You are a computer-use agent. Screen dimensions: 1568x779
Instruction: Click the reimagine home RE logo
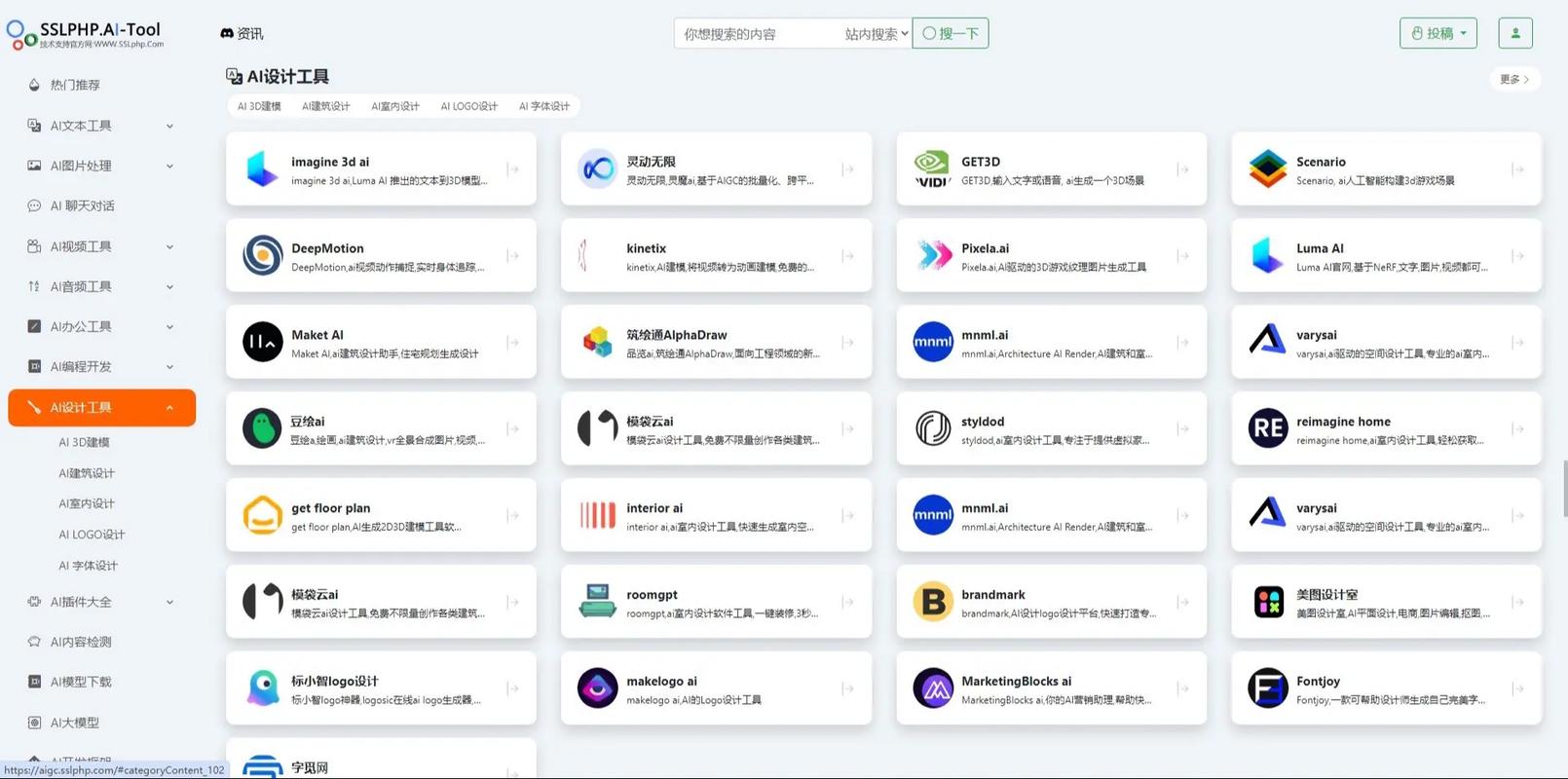coord(1267,429)
